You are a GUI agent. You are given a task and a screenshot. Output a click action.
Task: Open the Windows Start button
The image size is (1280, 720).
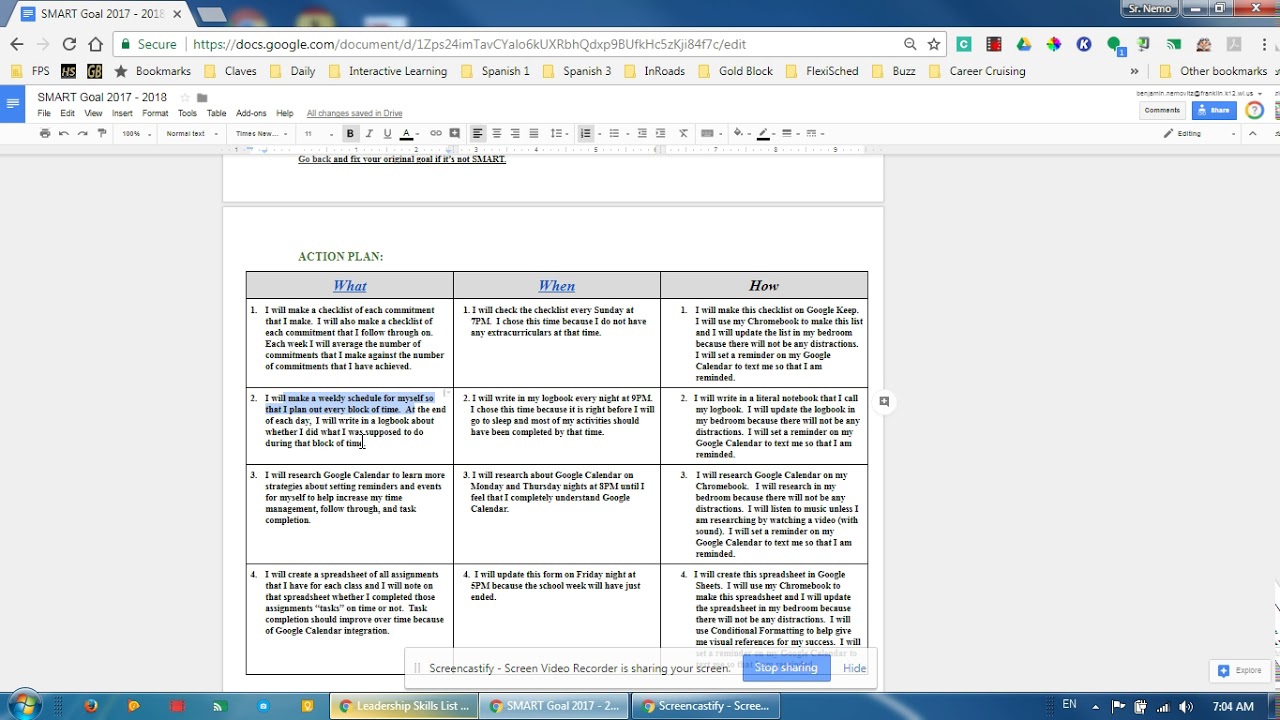click(x=25, y=705)
